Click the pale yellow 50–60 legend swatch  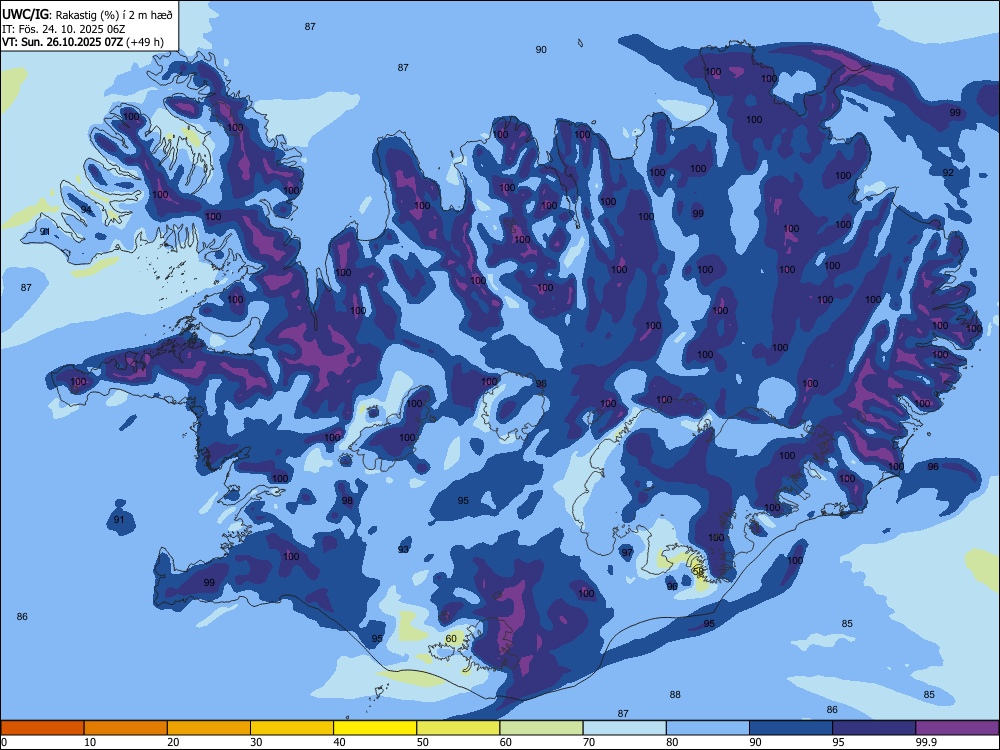pyautogui.click(x=458, y=728)
